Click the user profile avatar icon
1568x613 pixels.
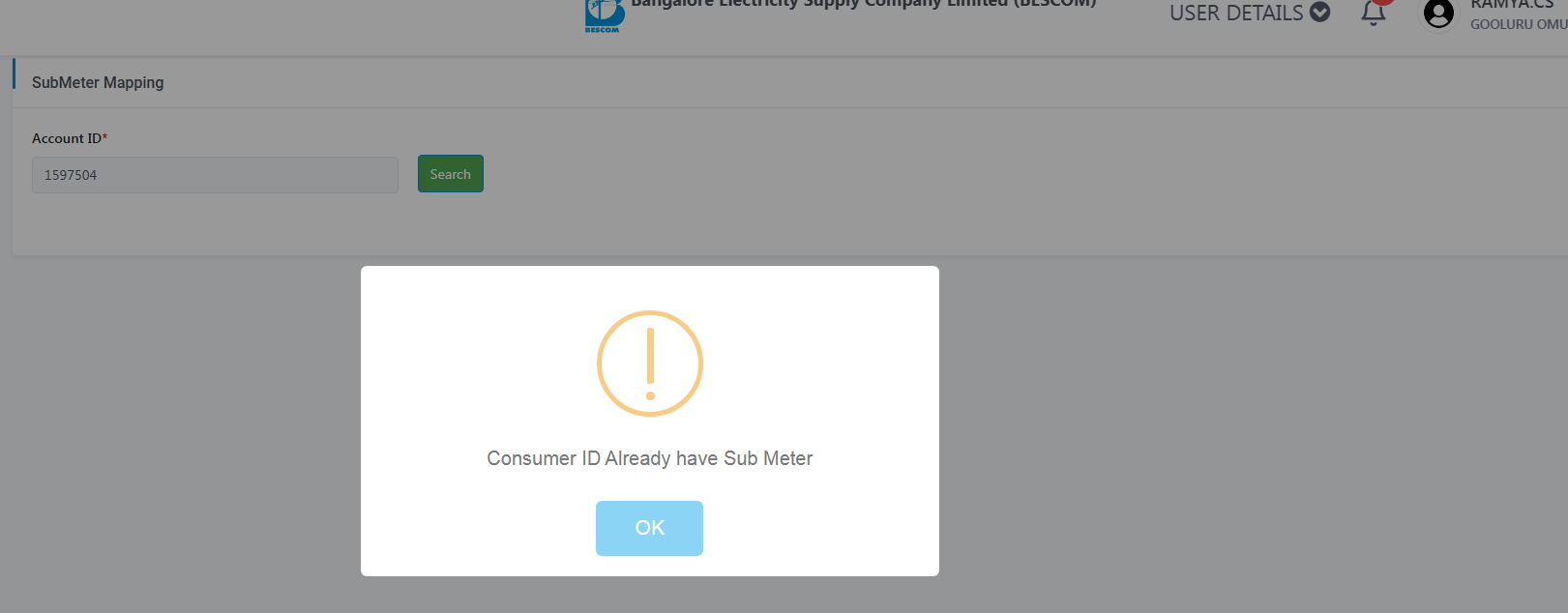tap(1438, 15)
